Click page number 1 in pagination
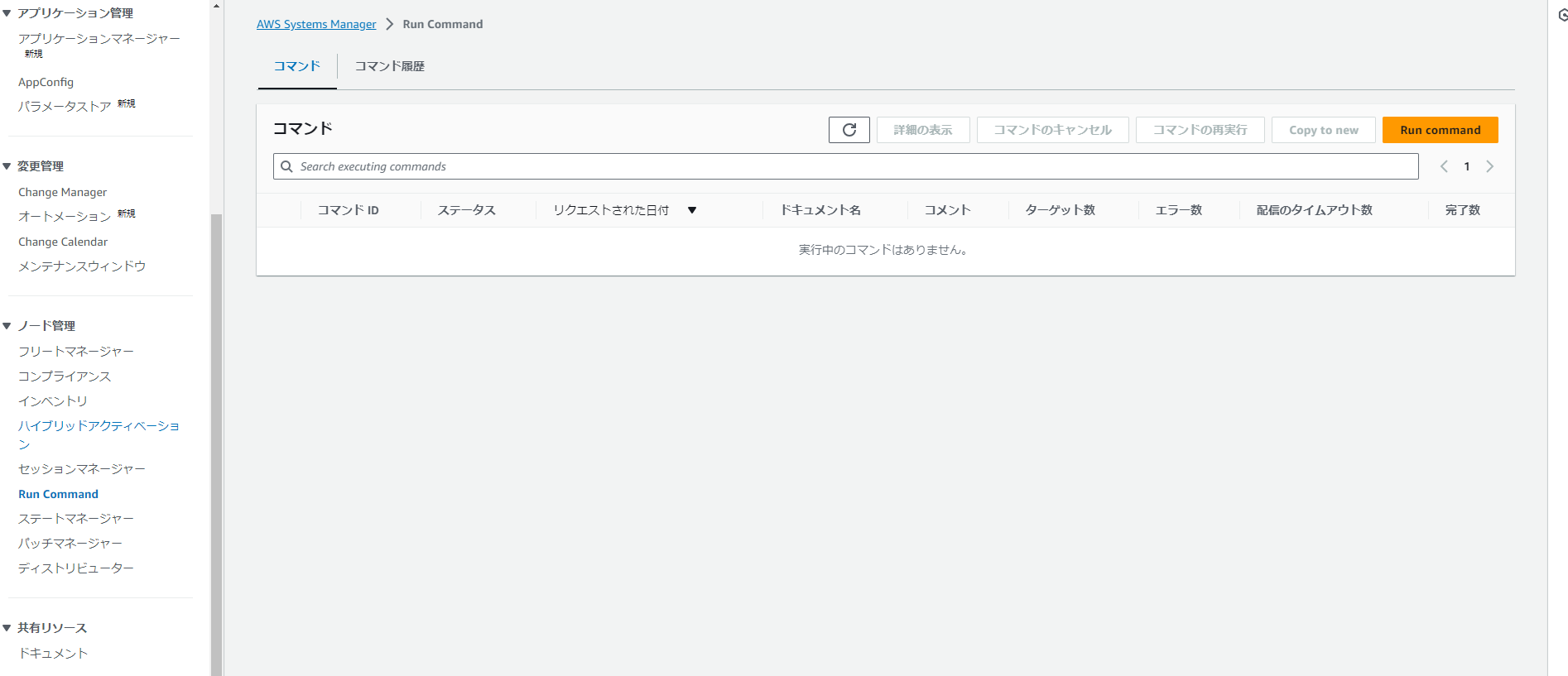The height and width of the screenshot is (676, 1568). pyautogui.click(x=1467, y=166)
